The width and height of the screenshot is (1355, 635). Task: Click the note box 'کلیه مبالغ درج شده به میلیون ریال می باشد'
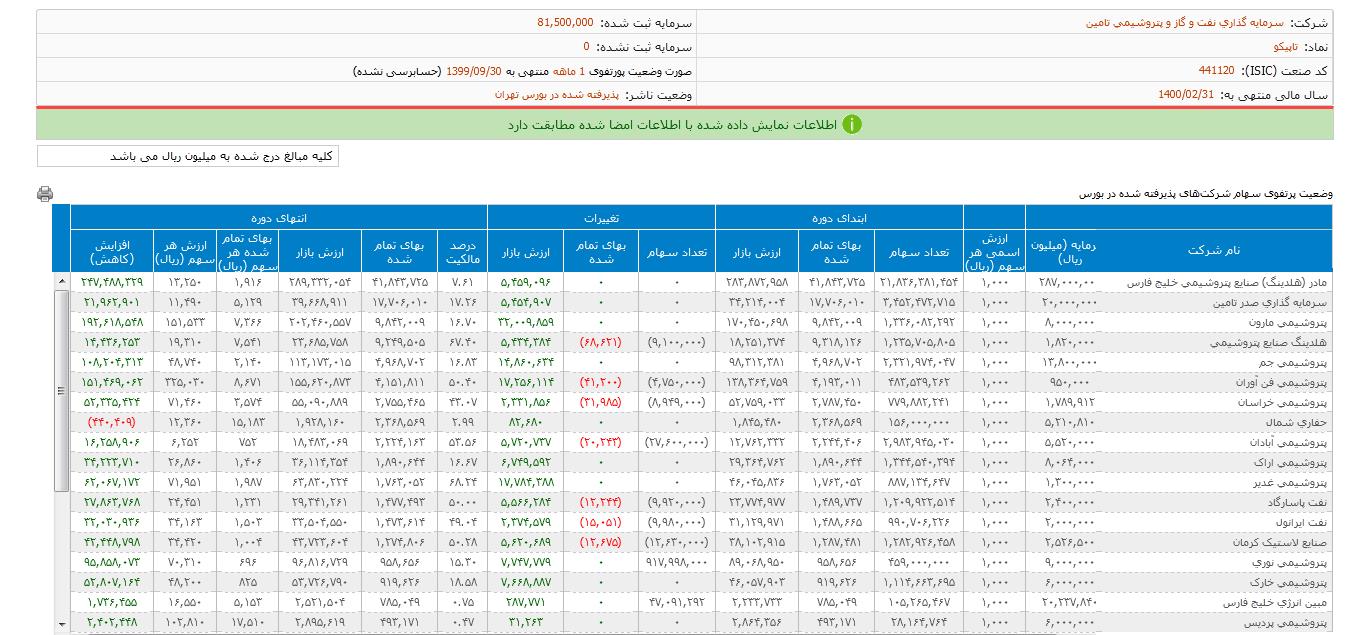[188, 157]
